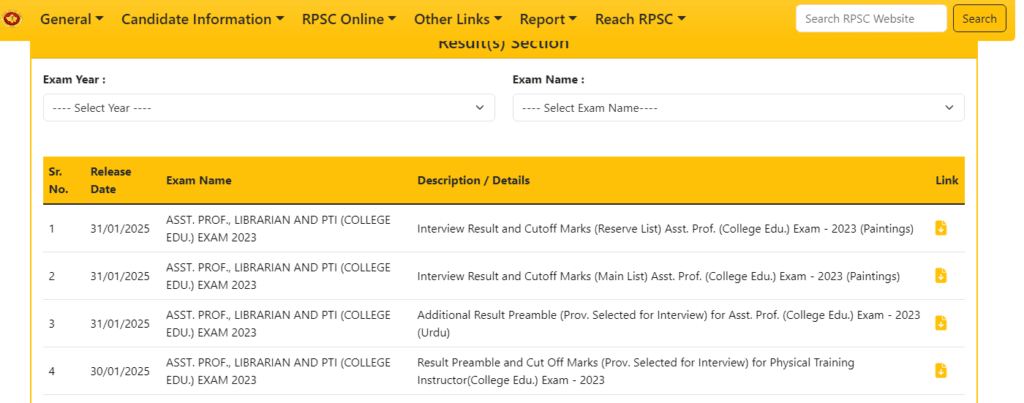Click the Exam Name label above dropdown

pyautogui.click(x=549, y=80)
